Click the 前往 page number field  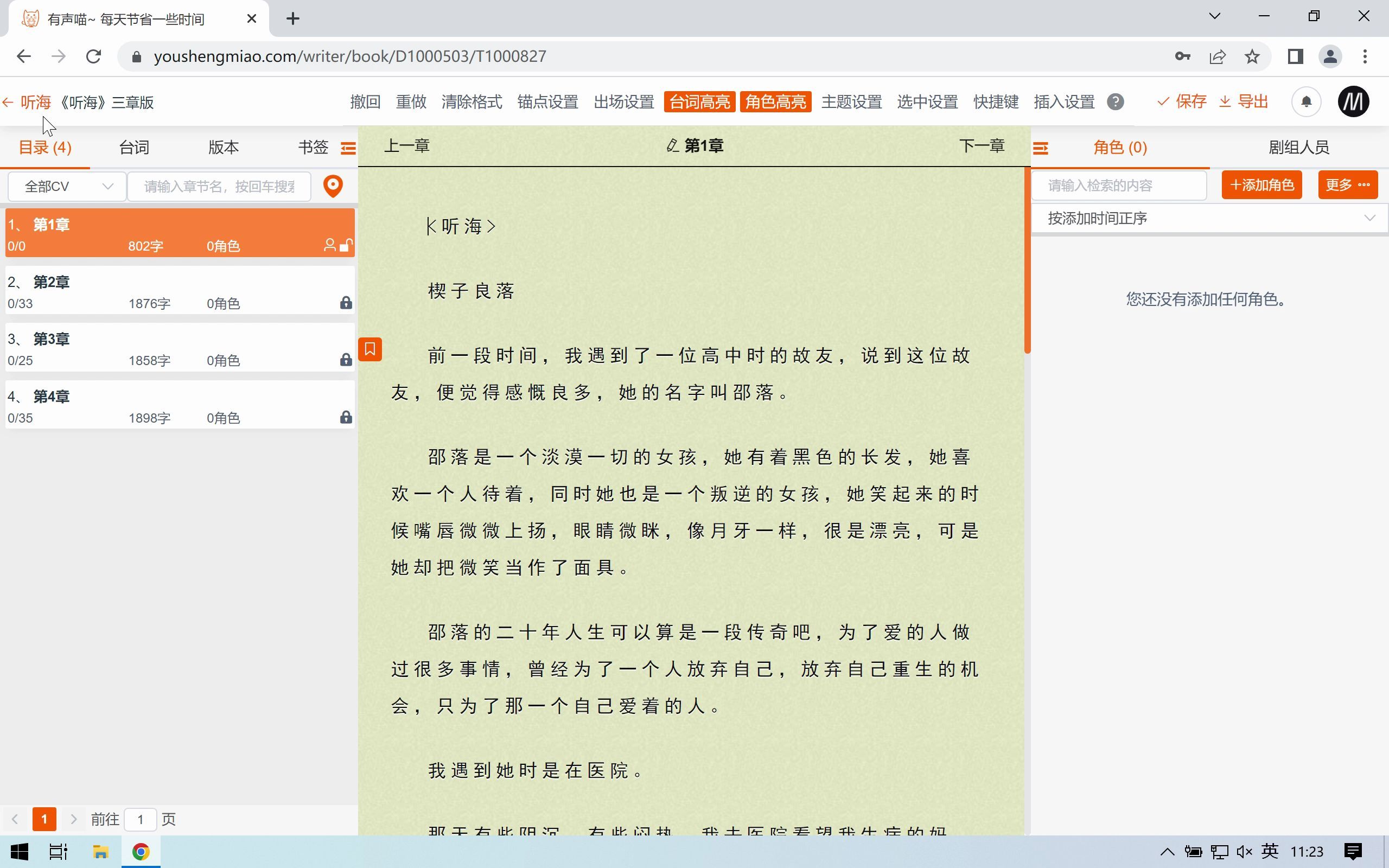tap(140, 819)
